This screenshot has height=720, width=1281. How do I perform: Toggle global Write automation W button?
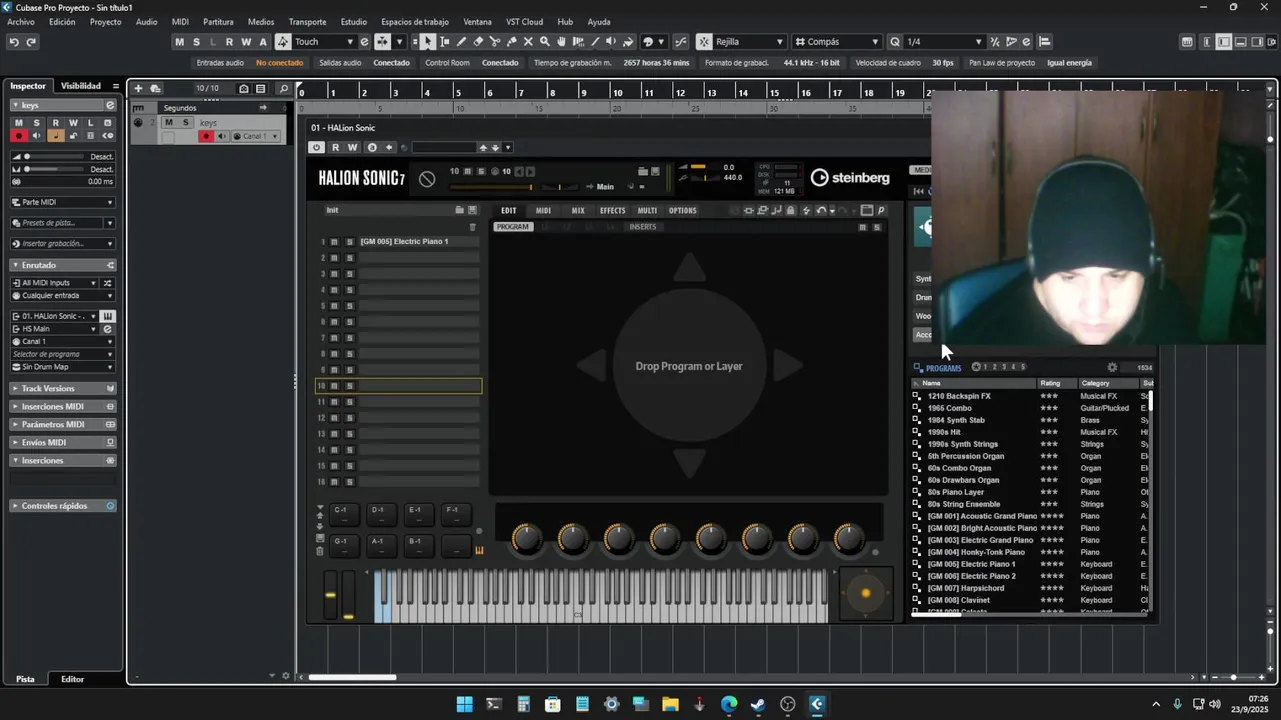click(x=247, y=42)
